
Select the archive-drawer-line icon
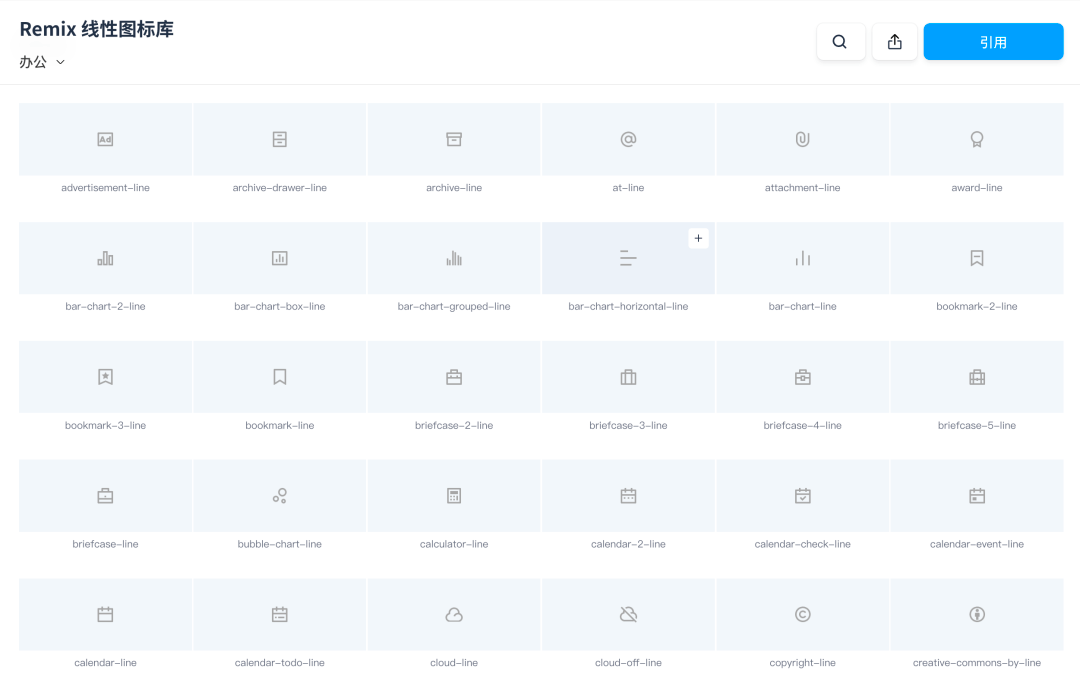280,140
